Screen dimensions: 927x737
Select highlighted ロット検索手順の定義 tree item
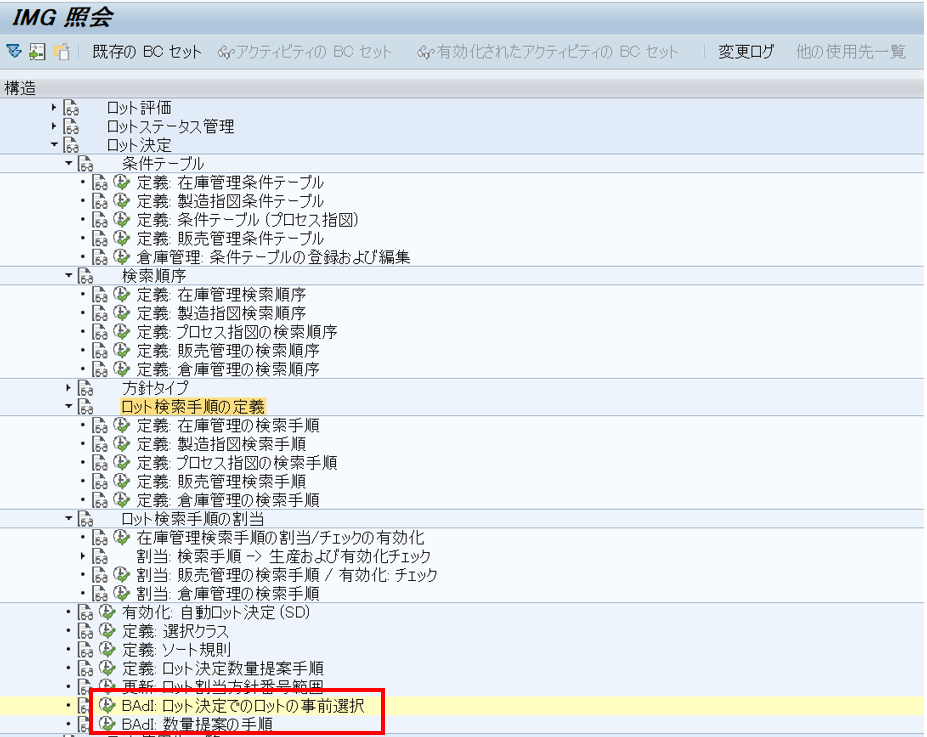(193, 406)
